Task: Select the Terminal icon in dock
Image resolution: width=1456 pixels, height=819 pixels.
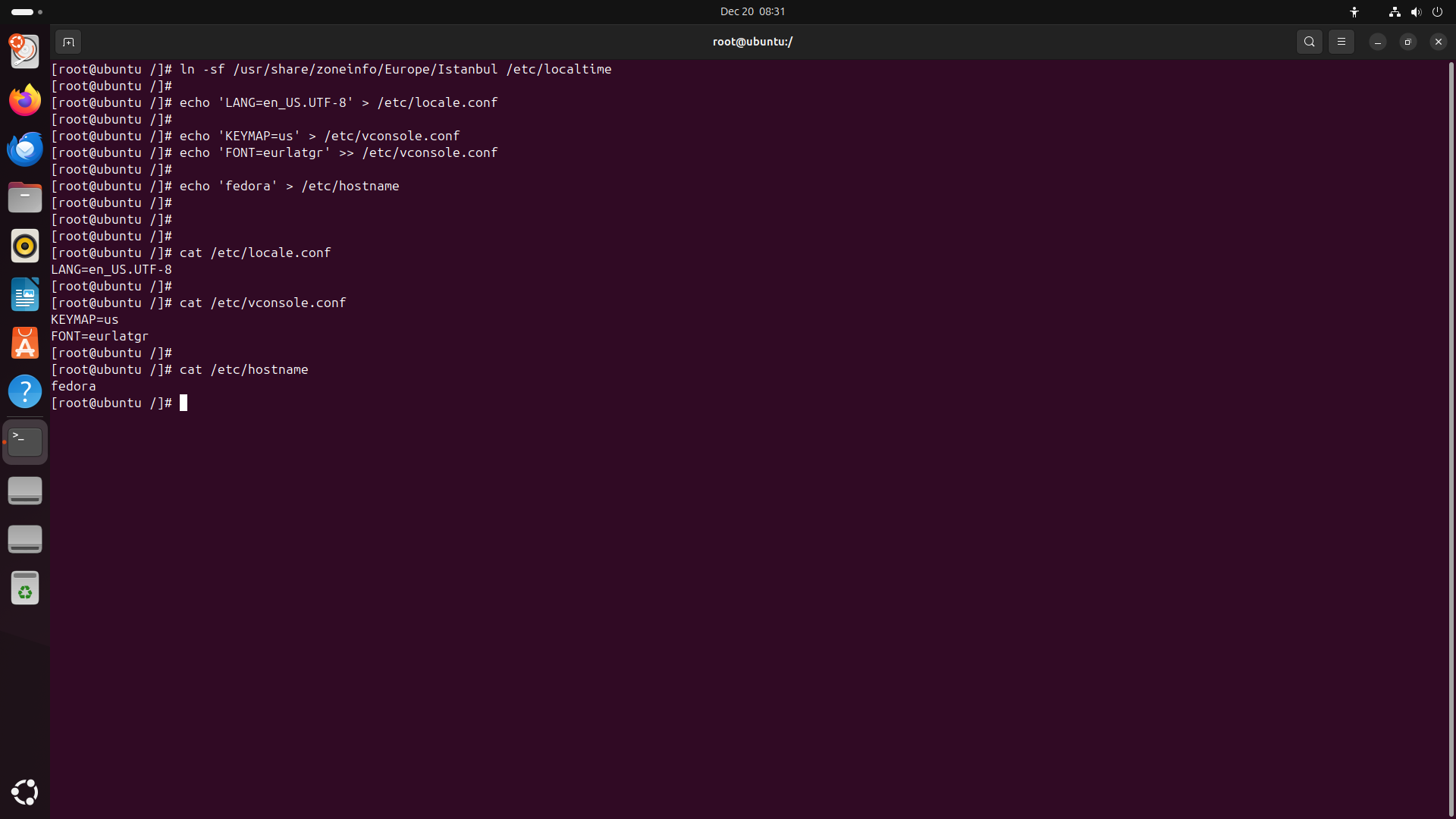Action: 25,442
